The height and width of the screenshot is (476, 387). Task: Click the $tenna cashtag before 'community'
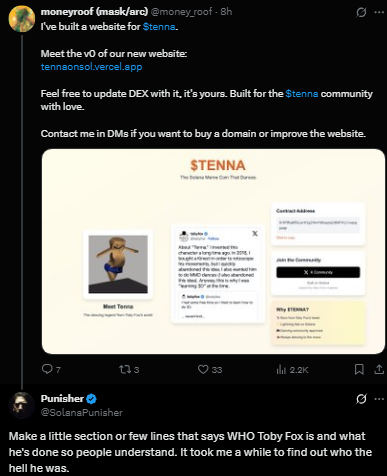tap(302, 93)
